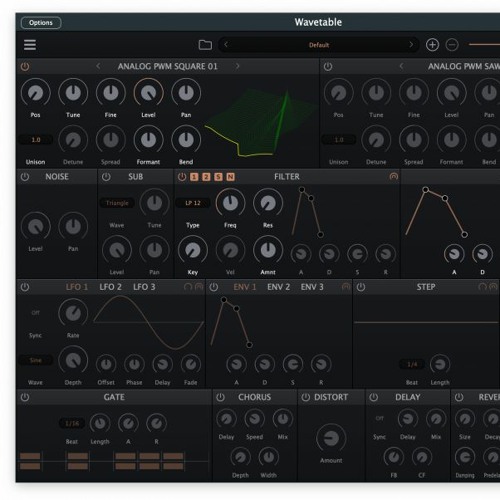Switch to ENV 3 tab
The image size is (500, 500).
click(312, 287)
